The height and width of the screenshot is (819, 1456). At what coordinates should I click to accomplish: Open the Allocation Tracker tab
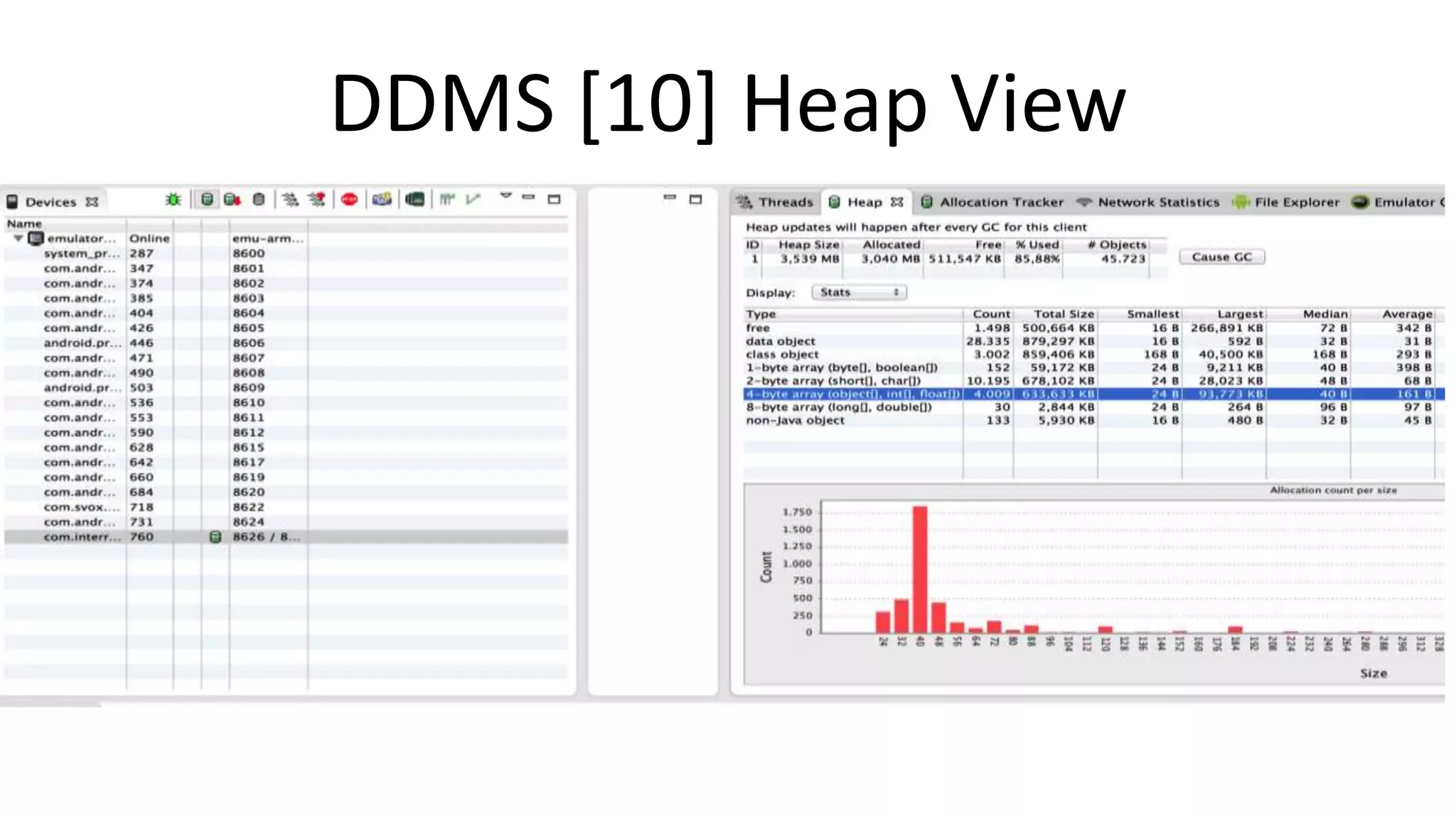(992, 202)
